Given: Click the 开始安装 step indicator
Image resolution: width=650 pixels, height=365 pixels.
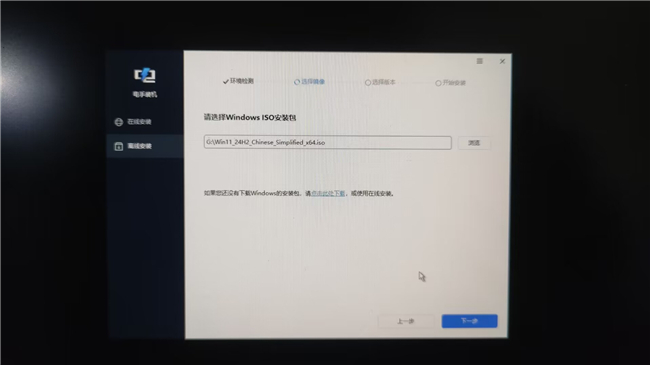Looking at the screenshot, I should [x=451, y=83].
